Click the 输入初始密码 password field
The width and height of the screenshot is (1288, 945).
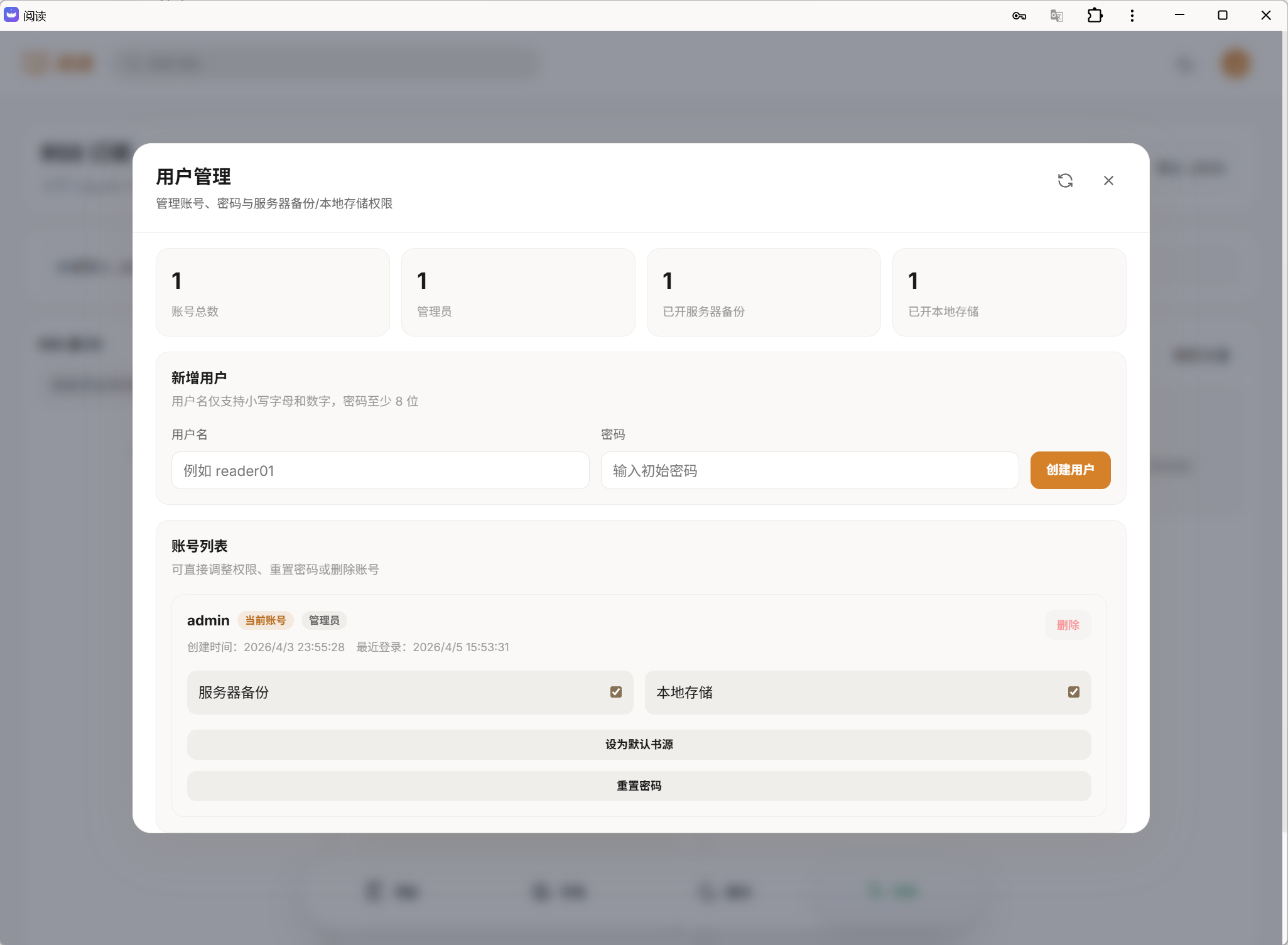(x=808, y=470)
